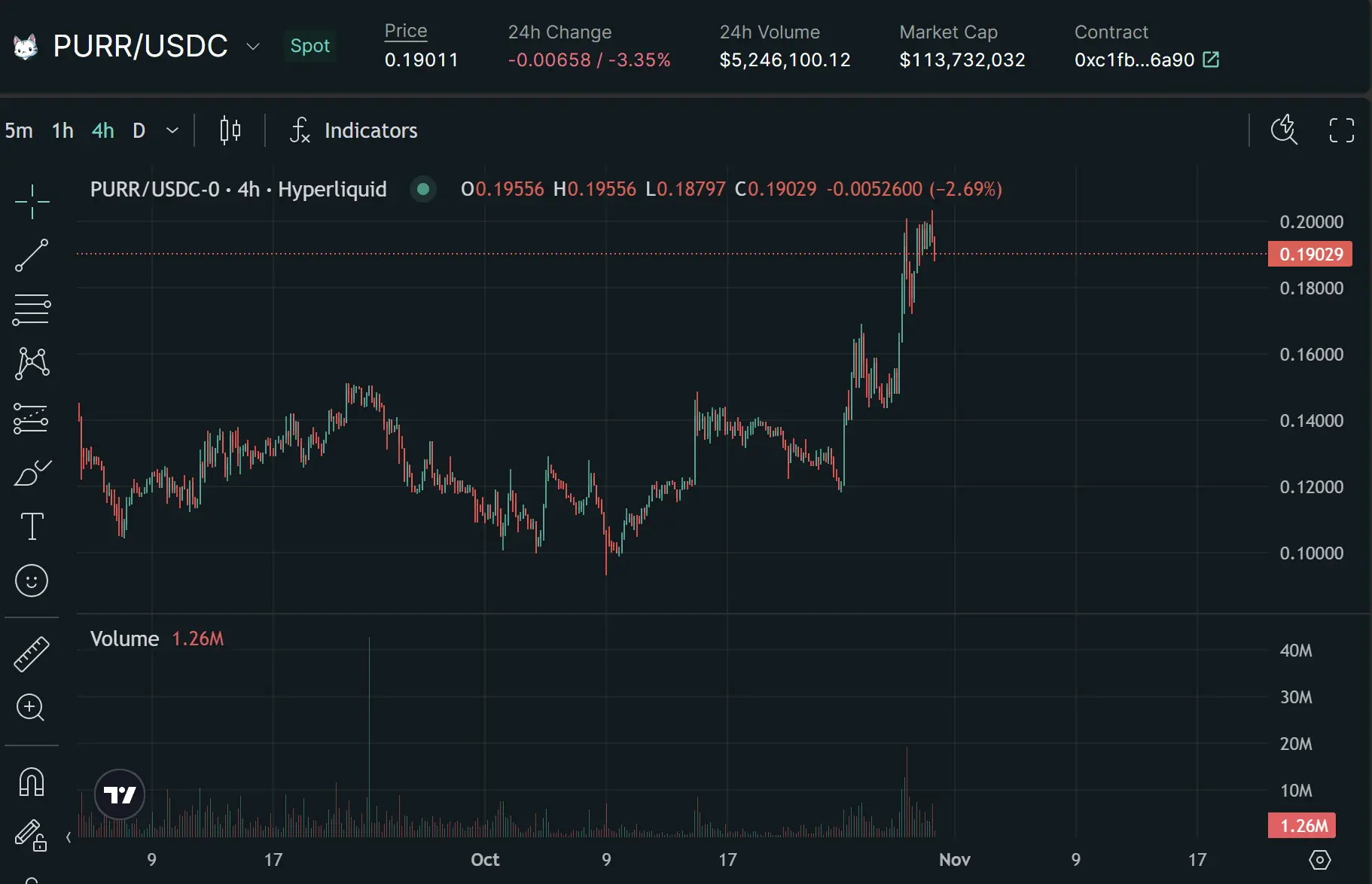Collapse the drawing toolbar arrow
The width and height of the screenshot is (1372, 884).
(69, 837)
